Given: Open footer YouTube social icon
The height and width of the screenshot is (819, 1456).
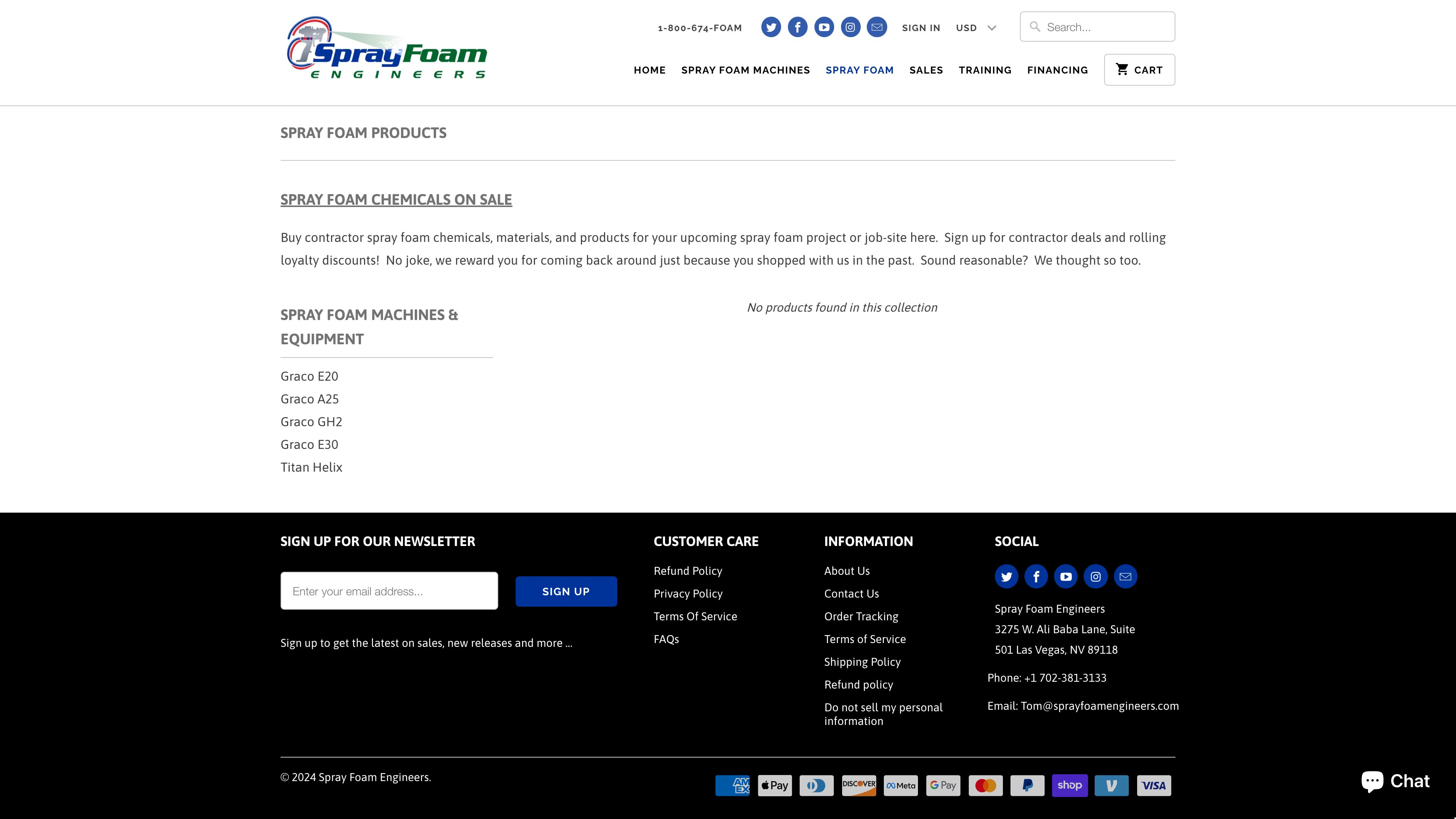Looking at the screenshot, I should coord(1065,576).
